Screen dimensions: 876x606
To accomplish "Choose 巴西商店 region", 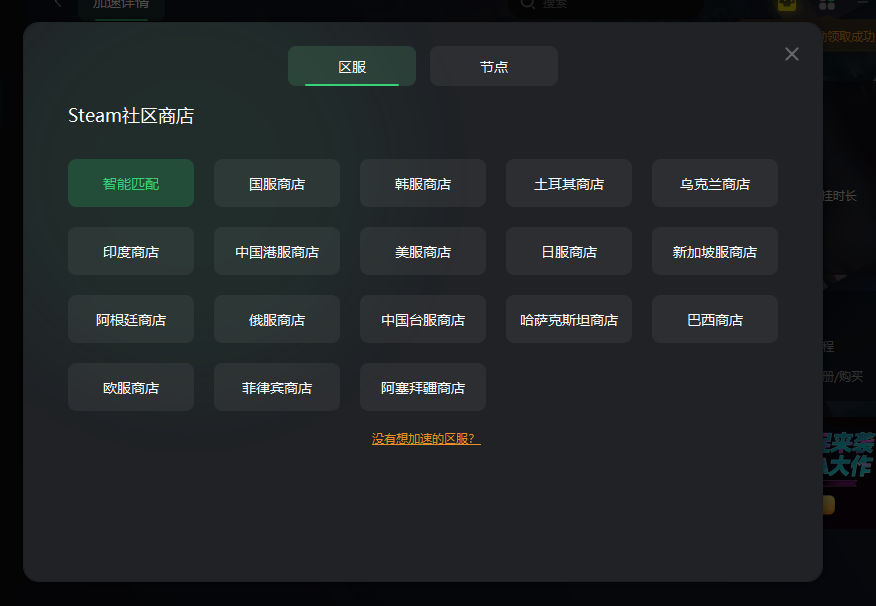I will coord(715,319).
